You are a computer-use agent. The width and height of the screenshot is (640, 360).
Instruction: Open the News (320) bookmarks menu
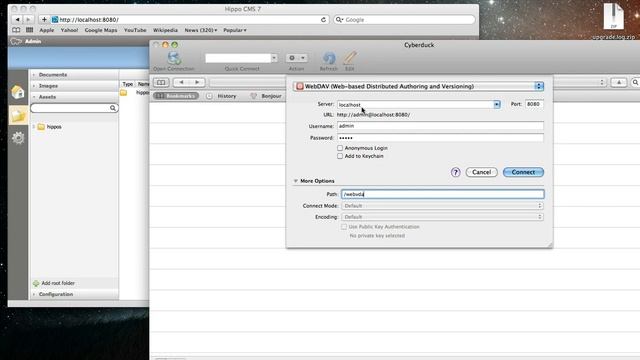click(x=200, y=30)
